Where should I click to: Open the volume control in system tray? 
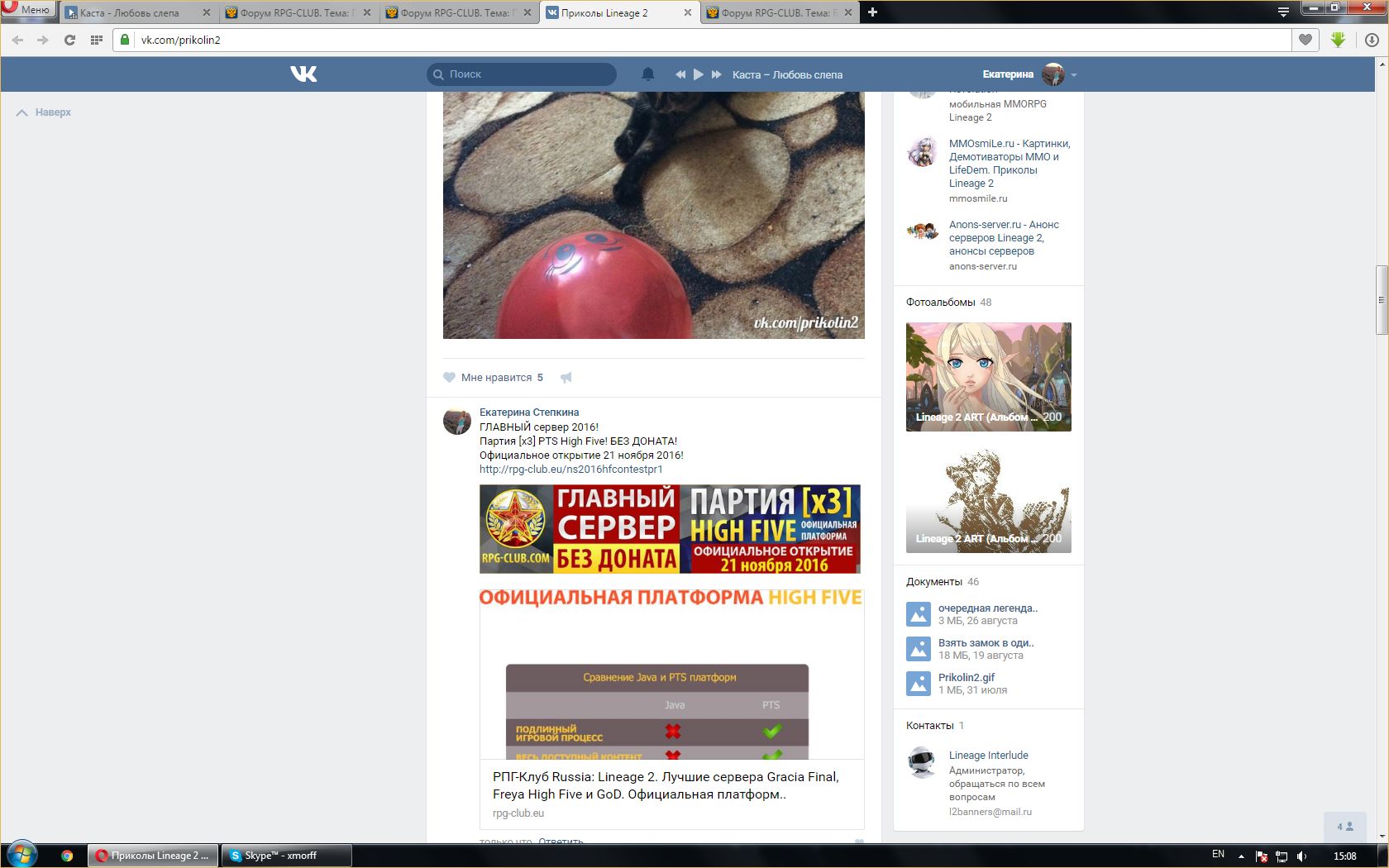(1302, 856)
